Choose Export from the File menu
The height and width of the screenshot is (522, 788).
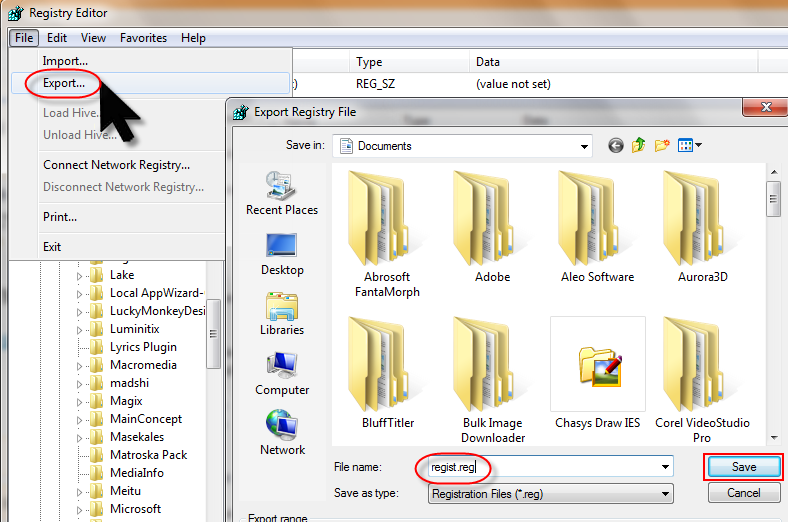(151, 83)
